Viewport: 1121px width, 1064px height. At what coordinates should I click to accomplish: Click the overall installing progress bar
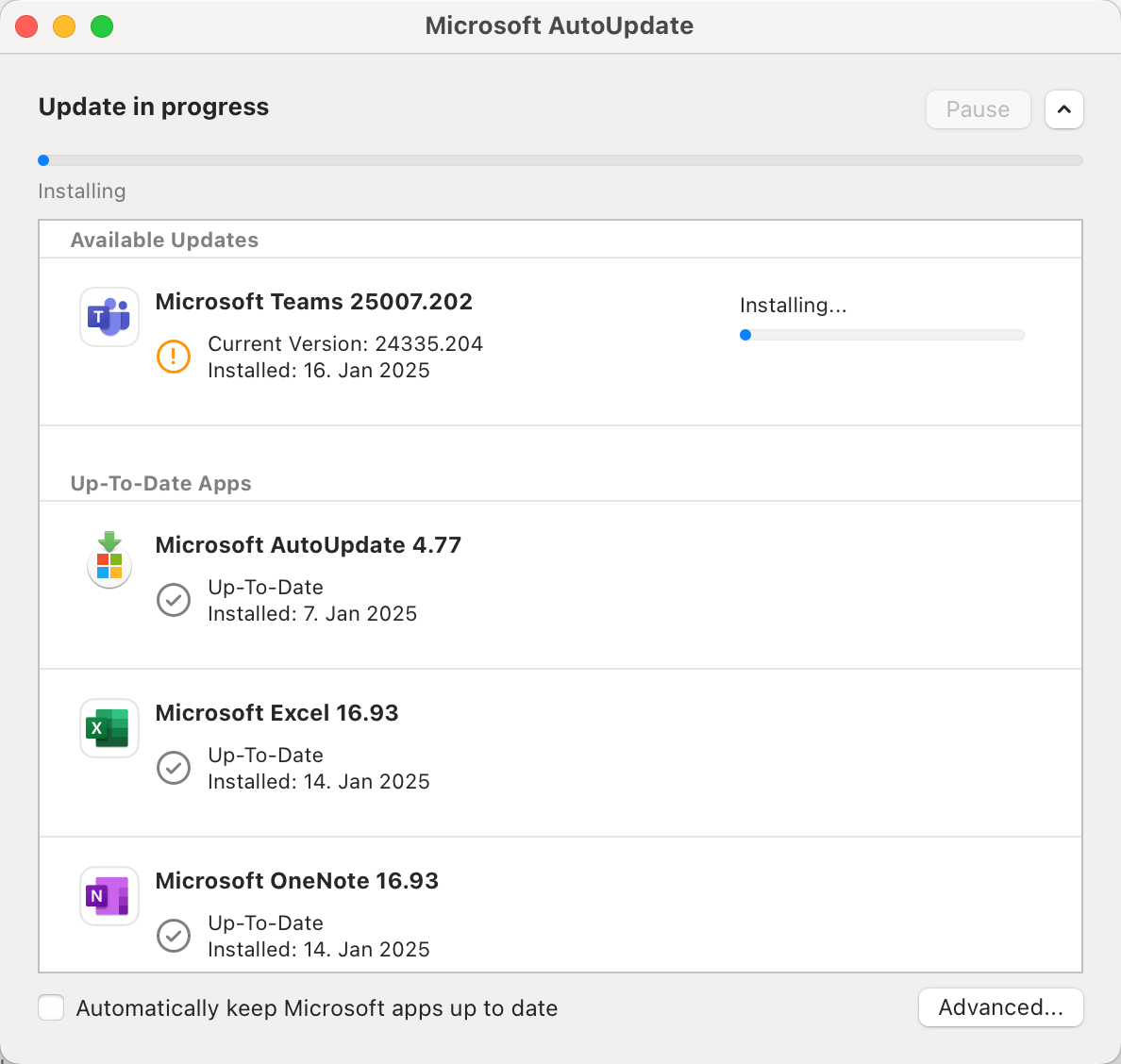click(x=560, y=160)
